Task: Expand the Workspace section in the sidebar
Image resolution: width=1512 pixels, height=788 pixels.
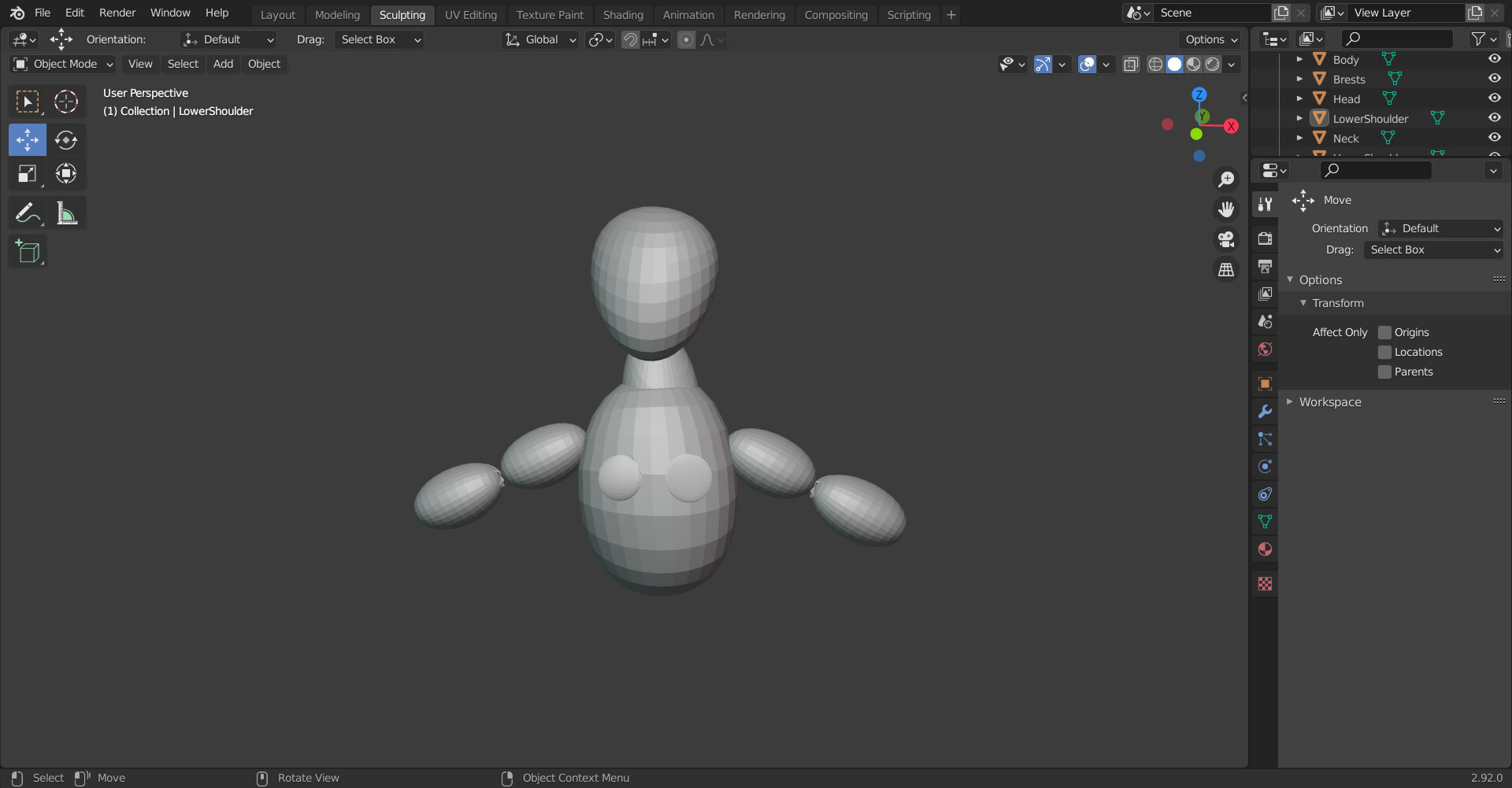Action: coord(1329,401)
